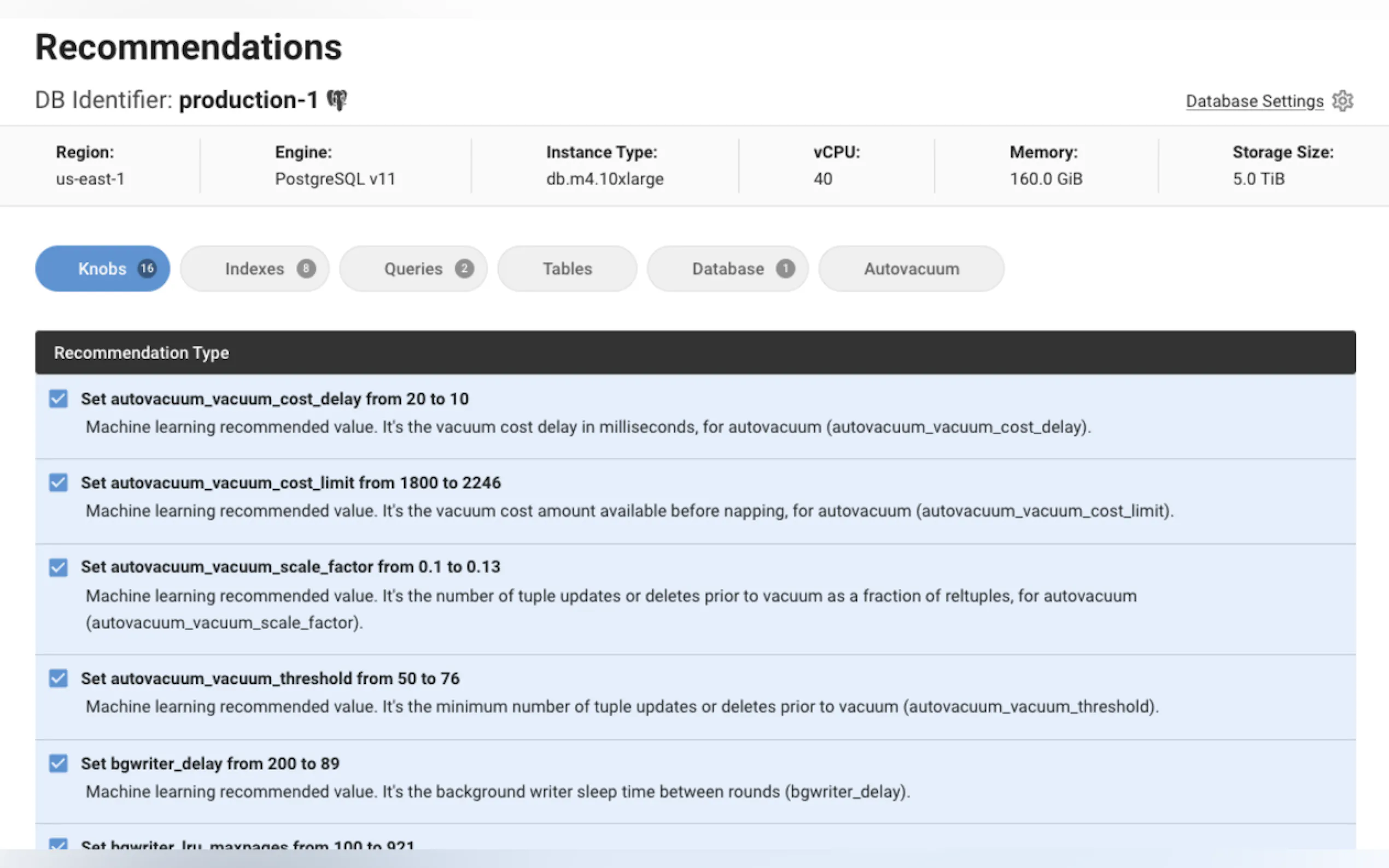Screen dimensions: 1389x868
Task: Uncheck autovacuum_vacuum_cost_limit recommendation
Action: tap(58, 482)
